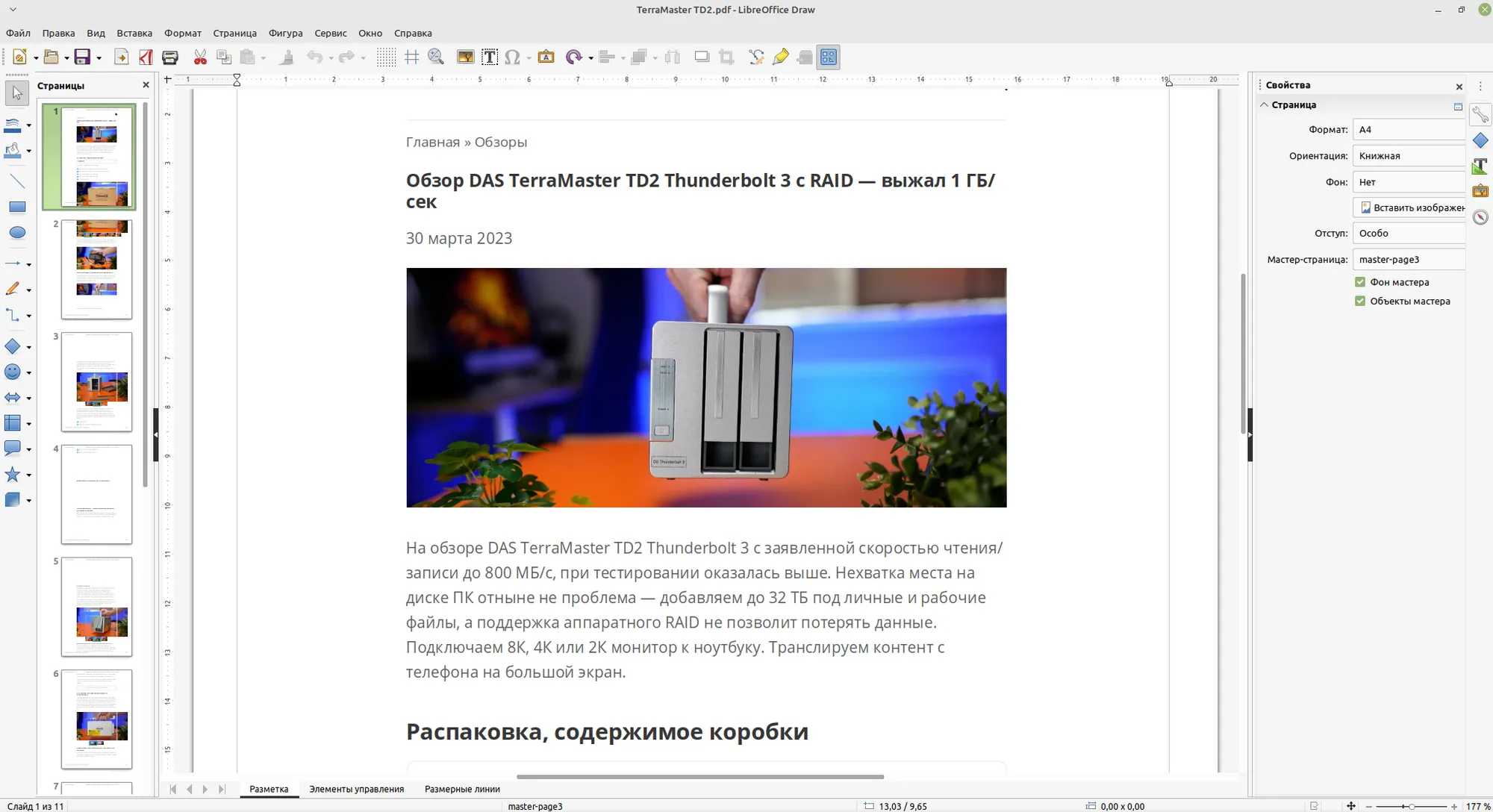
Task: Select the Callout shapes tool
Action: pos(13,449)
